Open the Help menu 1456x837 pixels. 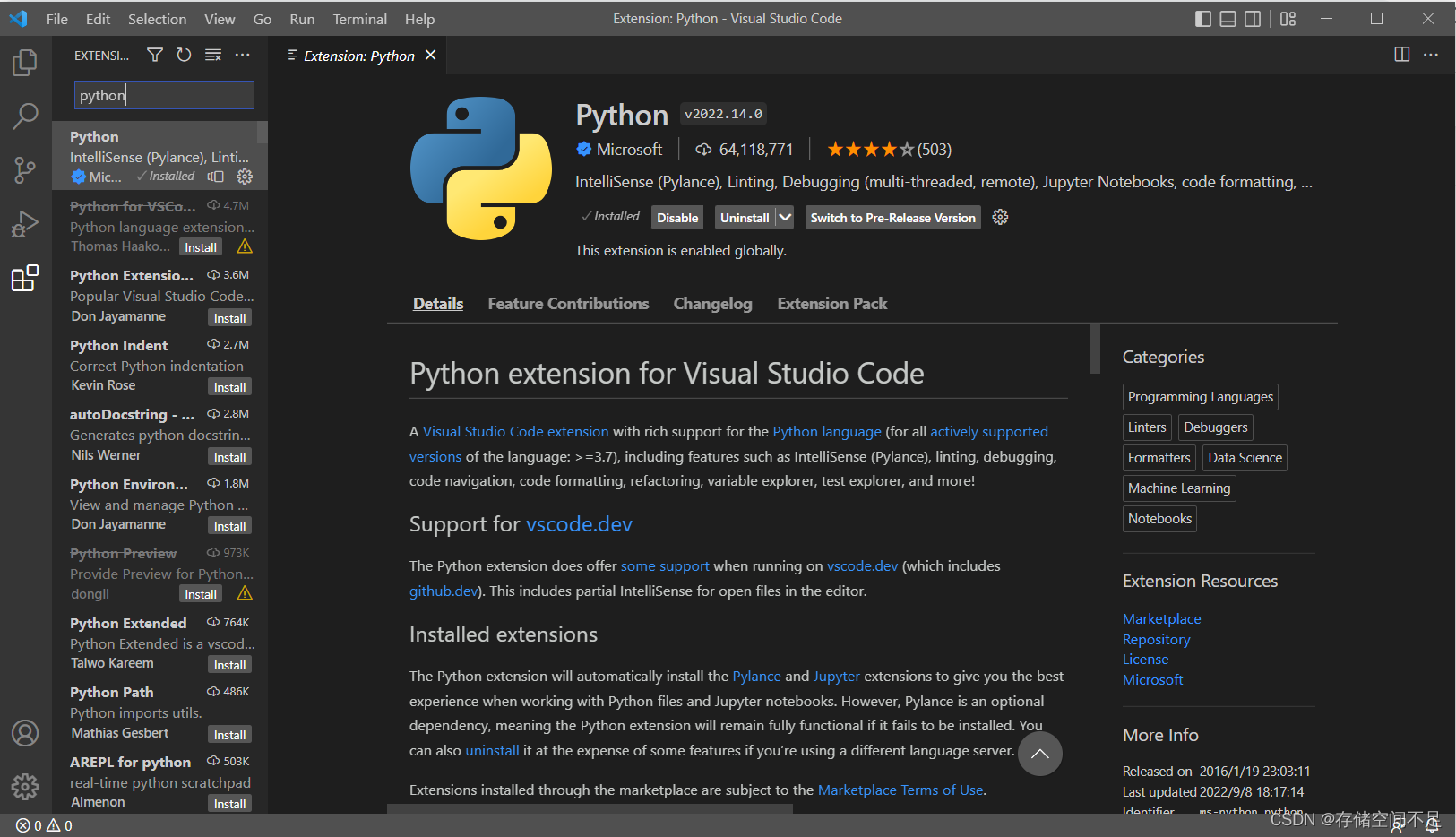419,19
